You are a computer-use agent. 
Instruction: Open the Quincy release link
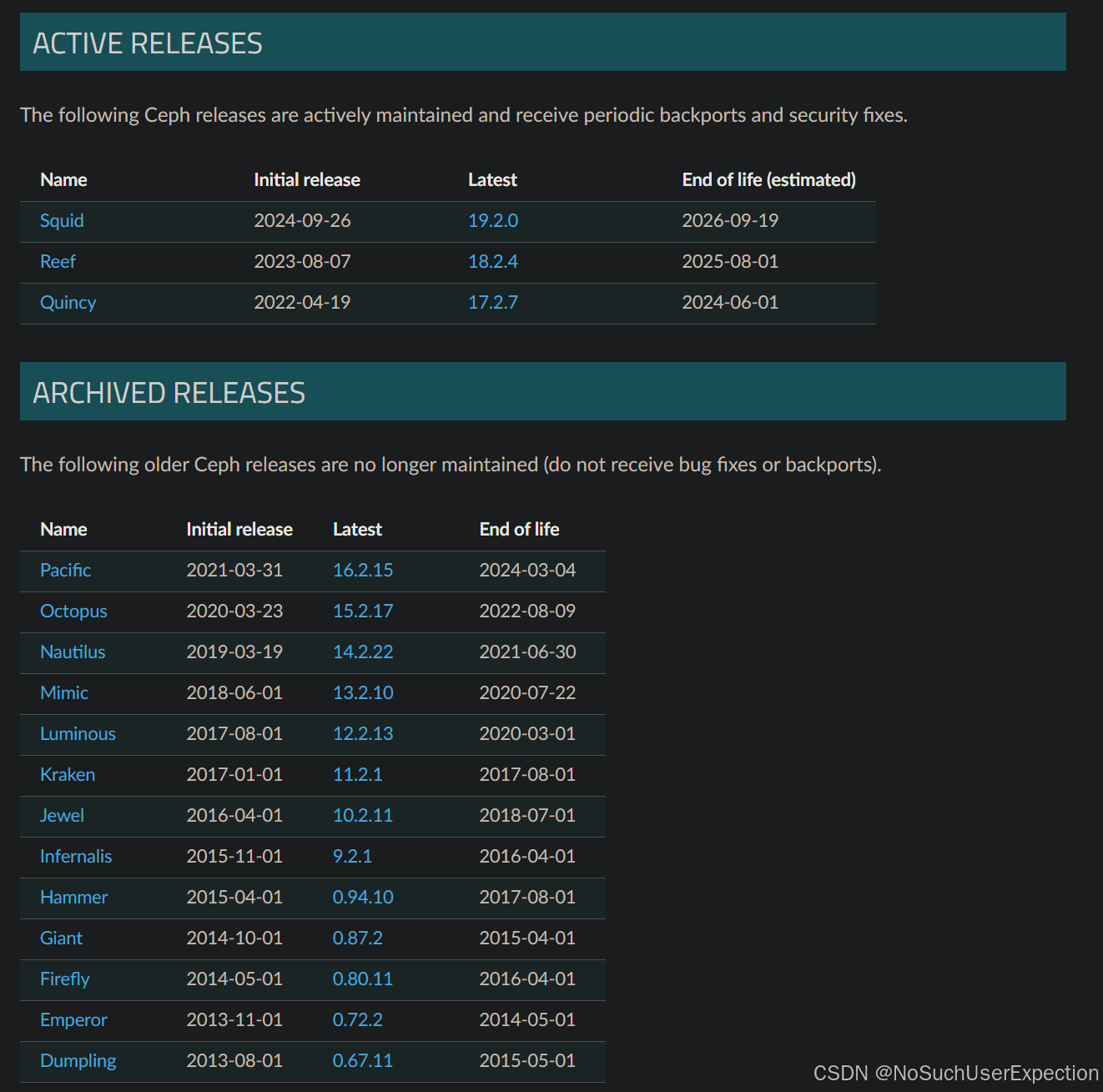(68, 303)
